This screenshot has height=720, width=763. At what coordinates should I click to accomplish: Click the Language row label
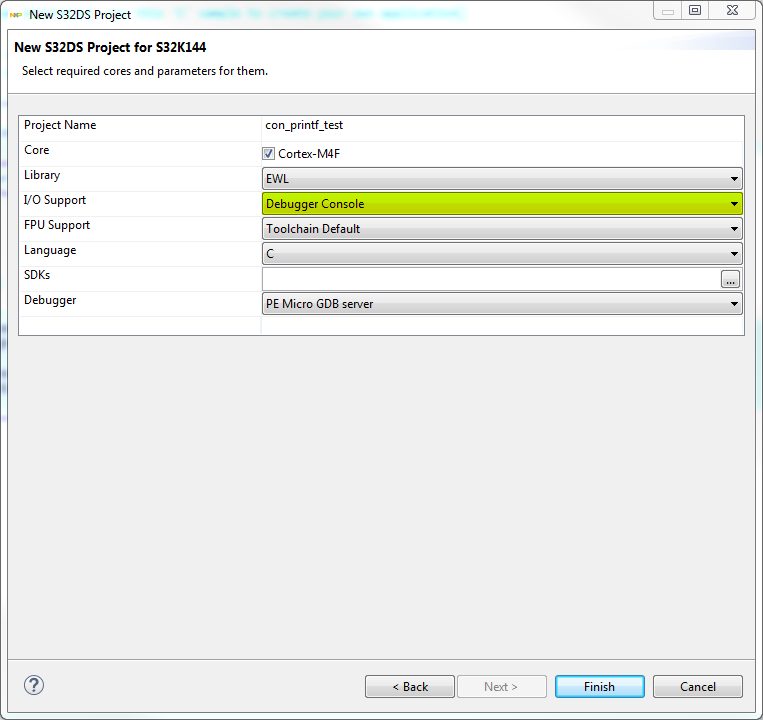pos(50,250)
